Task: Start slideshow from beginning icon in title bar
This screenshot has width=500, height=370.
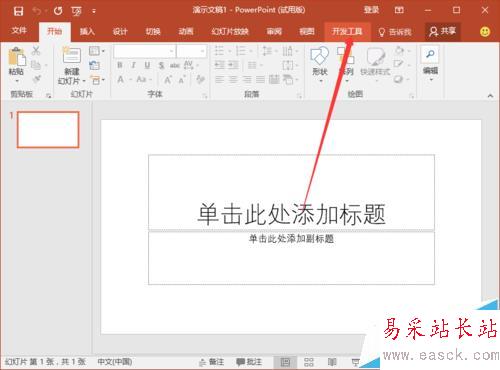Action: coord(76,12)
